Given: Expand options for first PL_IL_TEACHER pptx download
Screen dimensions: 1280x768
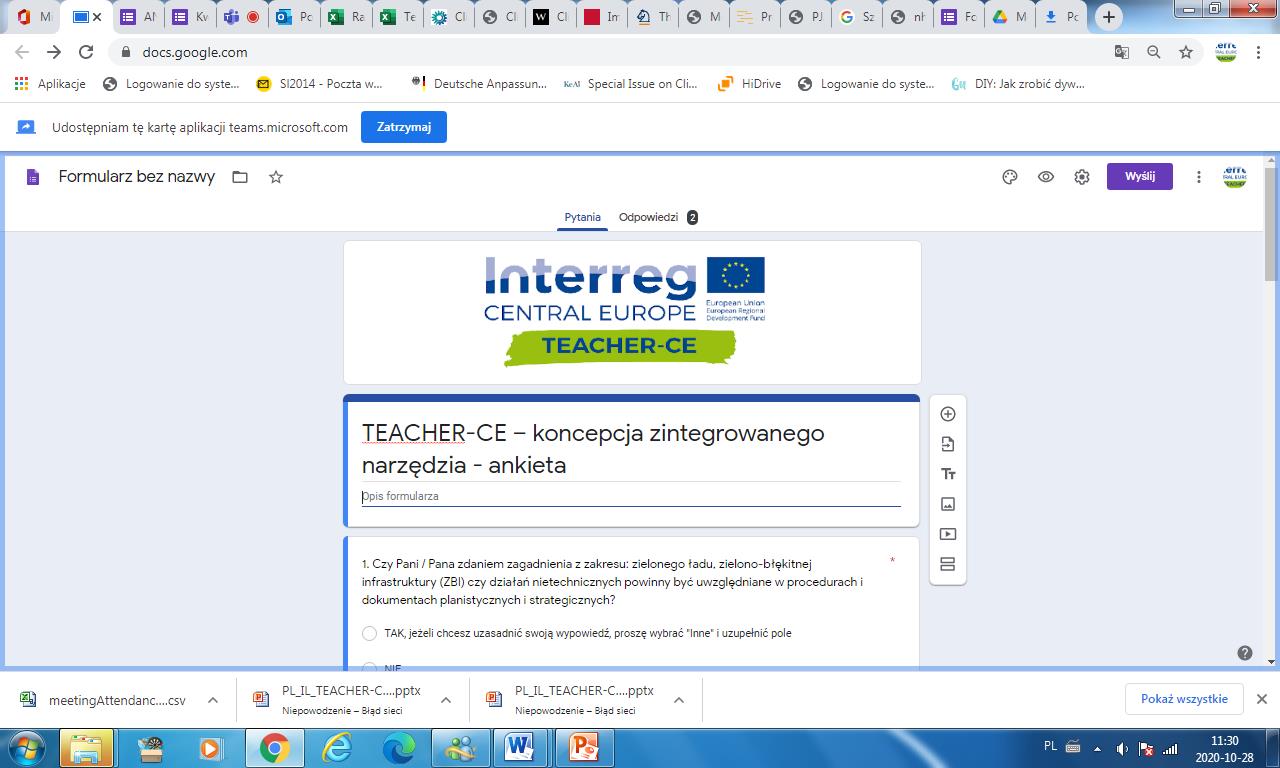Looking at the screenshot, I should click(446, 700).
